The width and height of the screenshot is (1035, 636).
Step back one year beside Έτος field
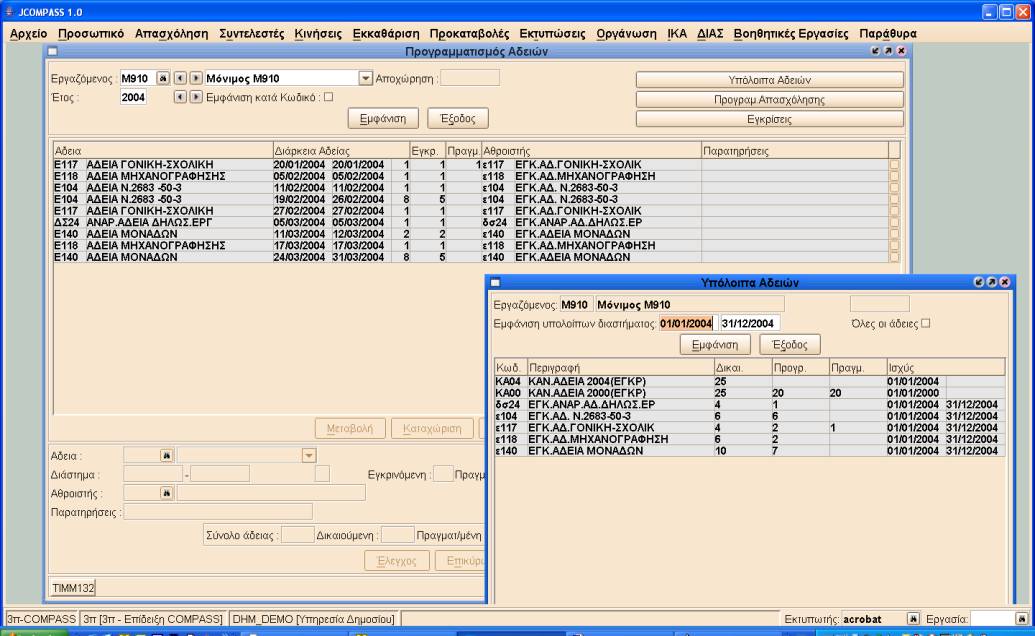tap(180, 97)
